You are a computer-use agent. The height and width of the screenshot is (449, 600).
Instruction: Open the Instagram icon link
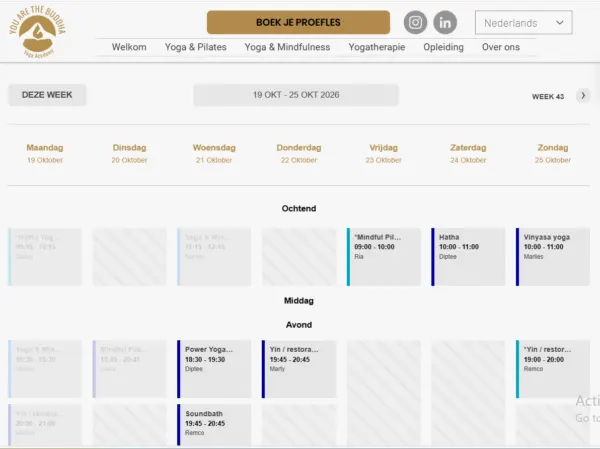click(x=415, y=23)
